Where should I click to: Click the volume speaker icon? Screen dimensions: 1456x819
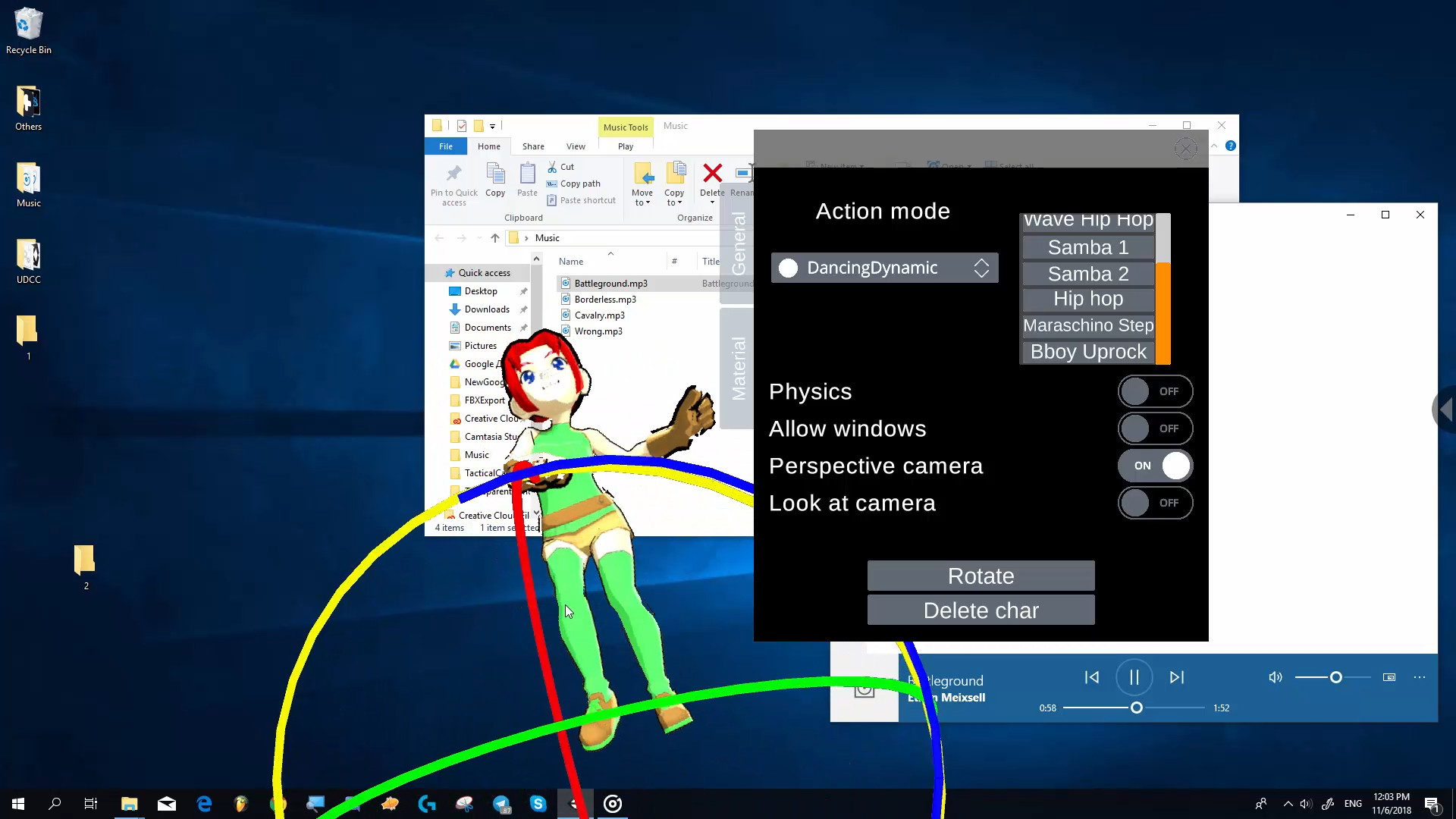coord(1275,677)
